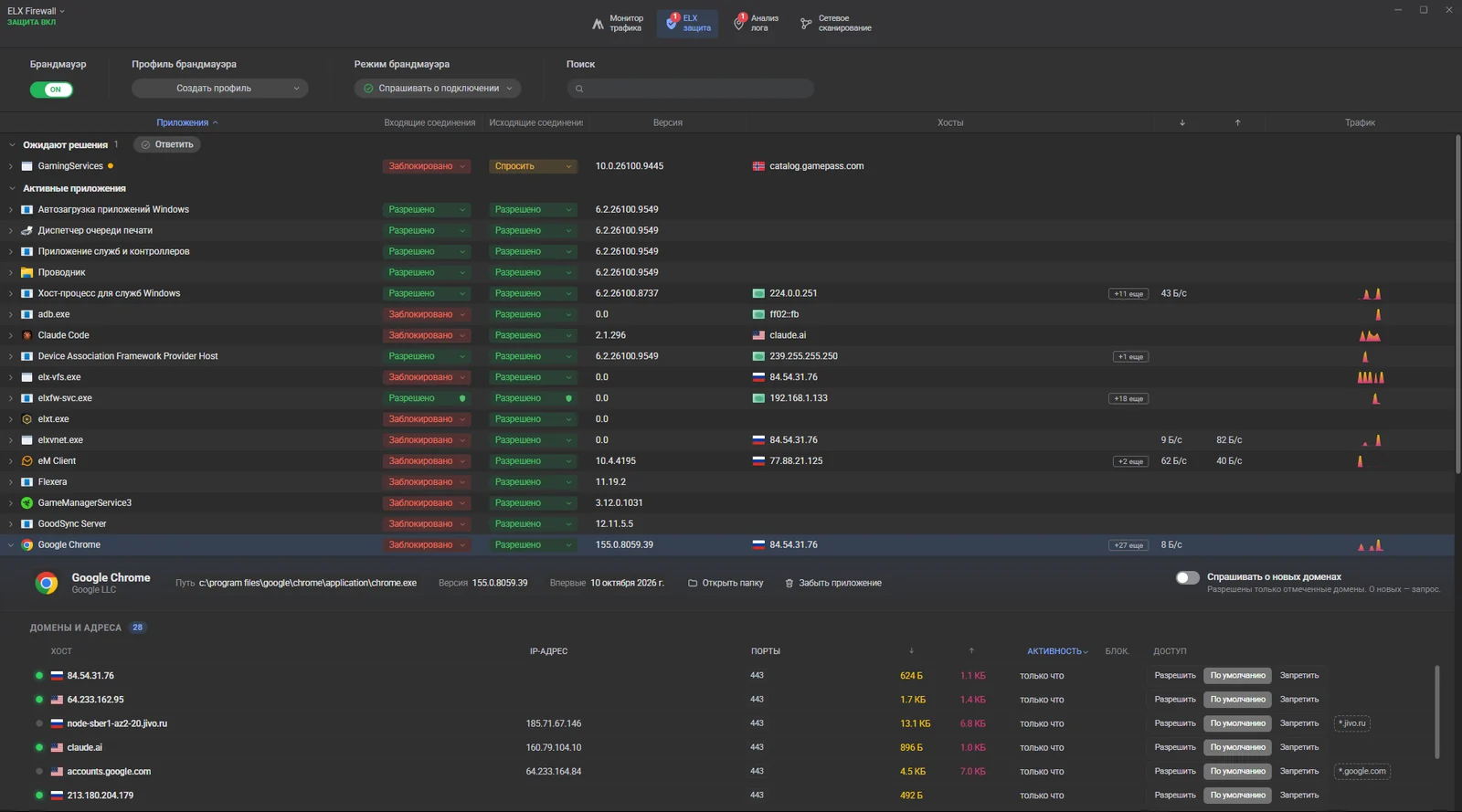Click the *.google.com wildcard tag
This screenshot has width=1462, height=812.
click(1361, 771)
